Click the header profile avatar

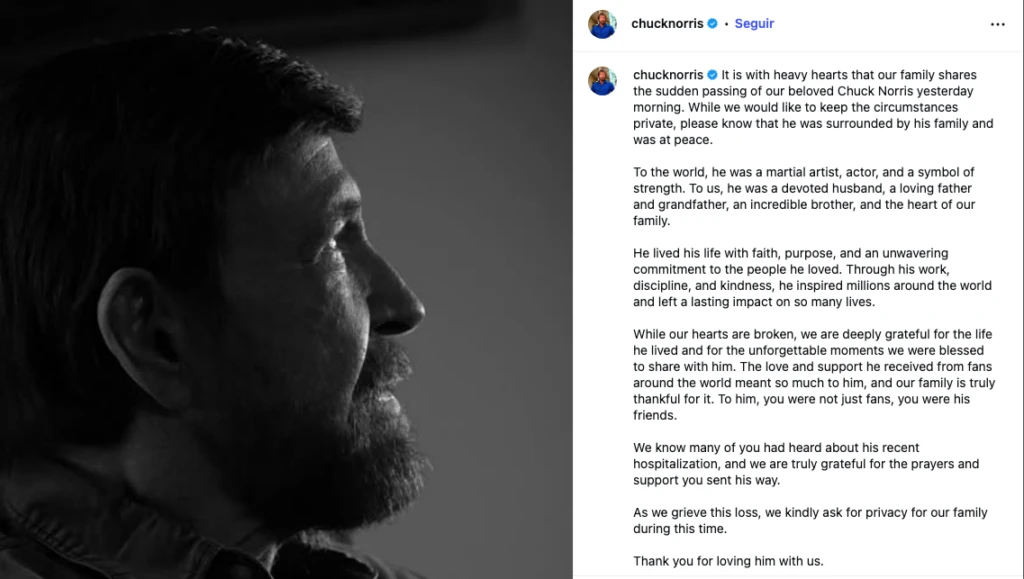[x=602, y=24]
